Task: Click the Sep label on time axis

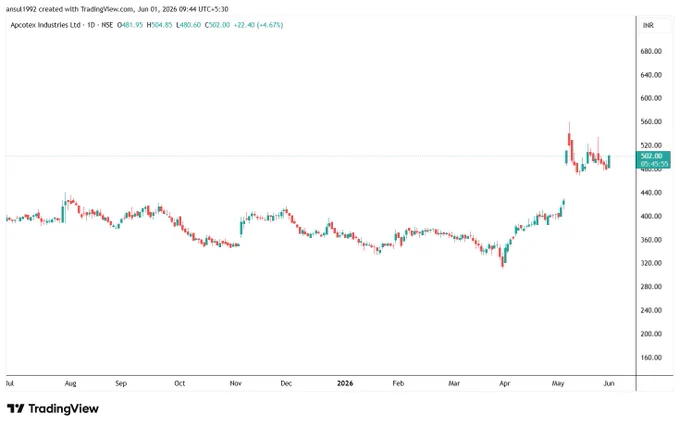Action: click(x=121, y=383)
